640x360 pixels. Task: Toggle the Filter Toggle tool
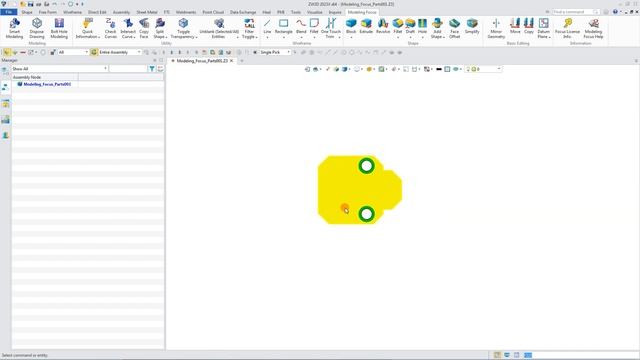pyautogui.click(x=249, y=29)
